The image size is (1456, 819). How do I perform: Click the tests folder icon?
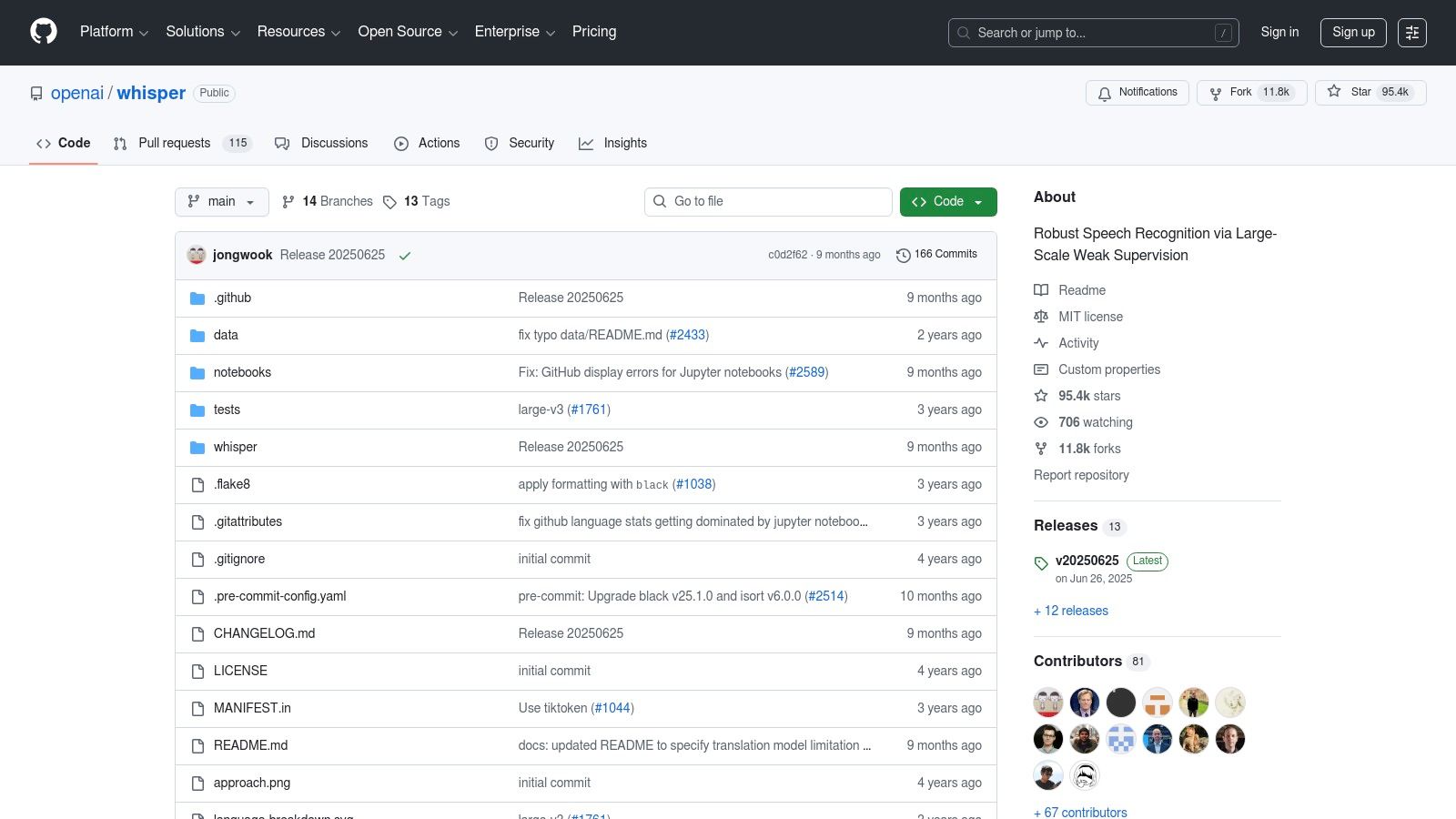[x=197, y=410]
